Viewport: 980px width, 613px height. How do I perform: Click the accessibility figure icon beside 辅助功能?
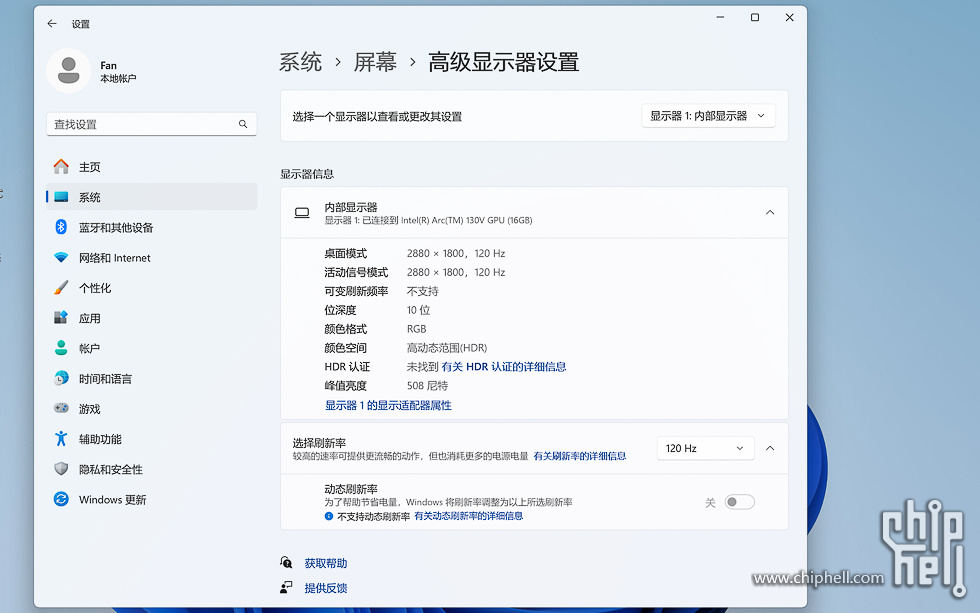[x=61, y=439]
